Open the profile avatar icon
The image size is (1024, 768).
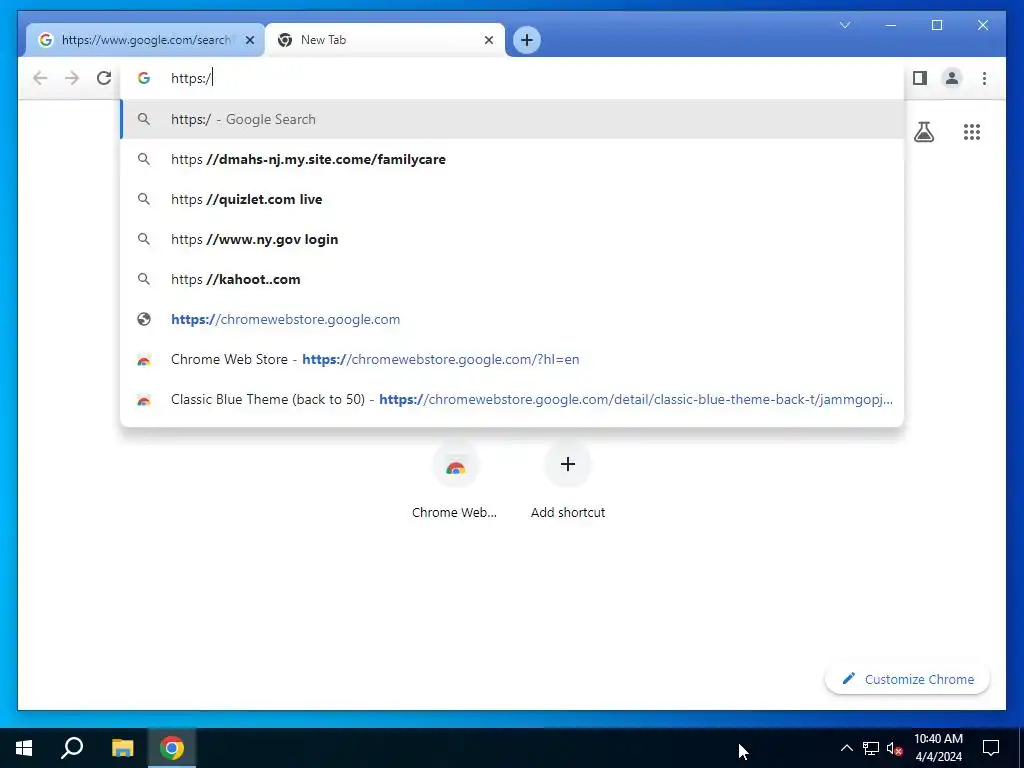pos(952,78)
